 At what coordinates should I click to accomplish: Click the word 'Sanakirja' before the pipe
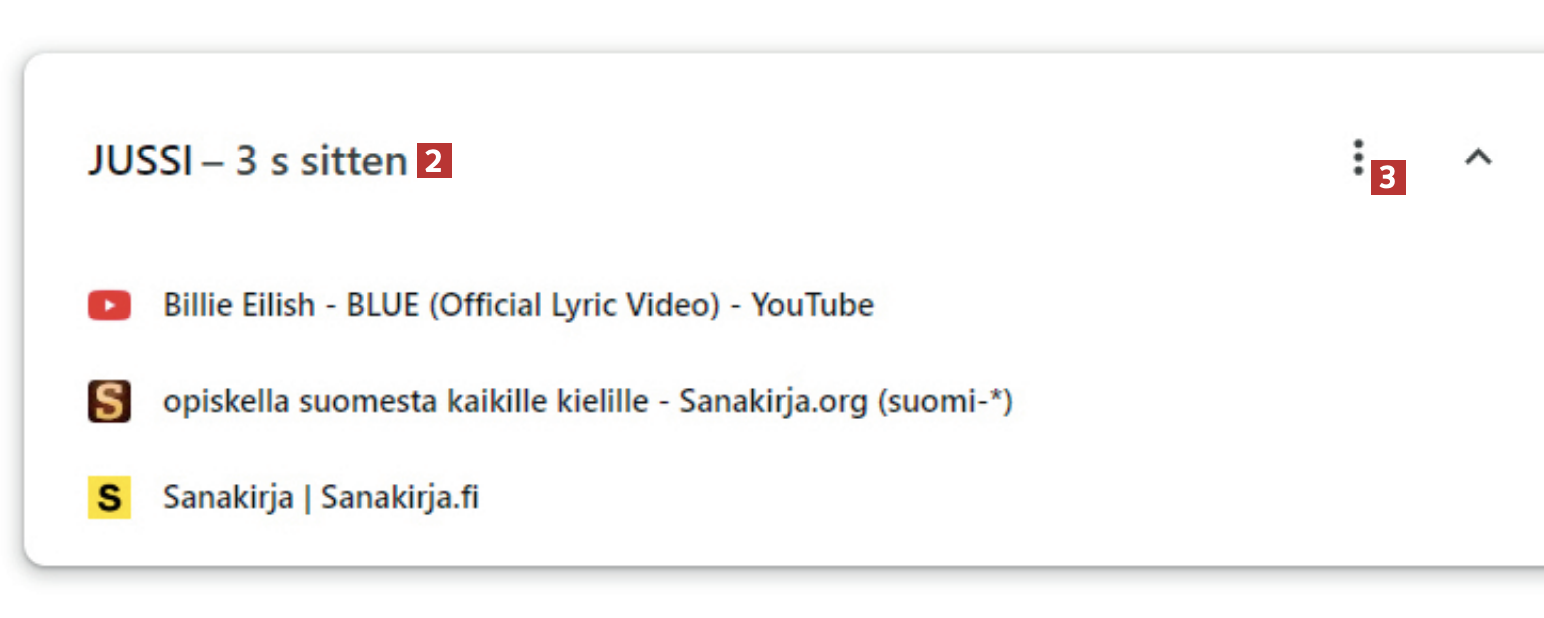[228, 498]
